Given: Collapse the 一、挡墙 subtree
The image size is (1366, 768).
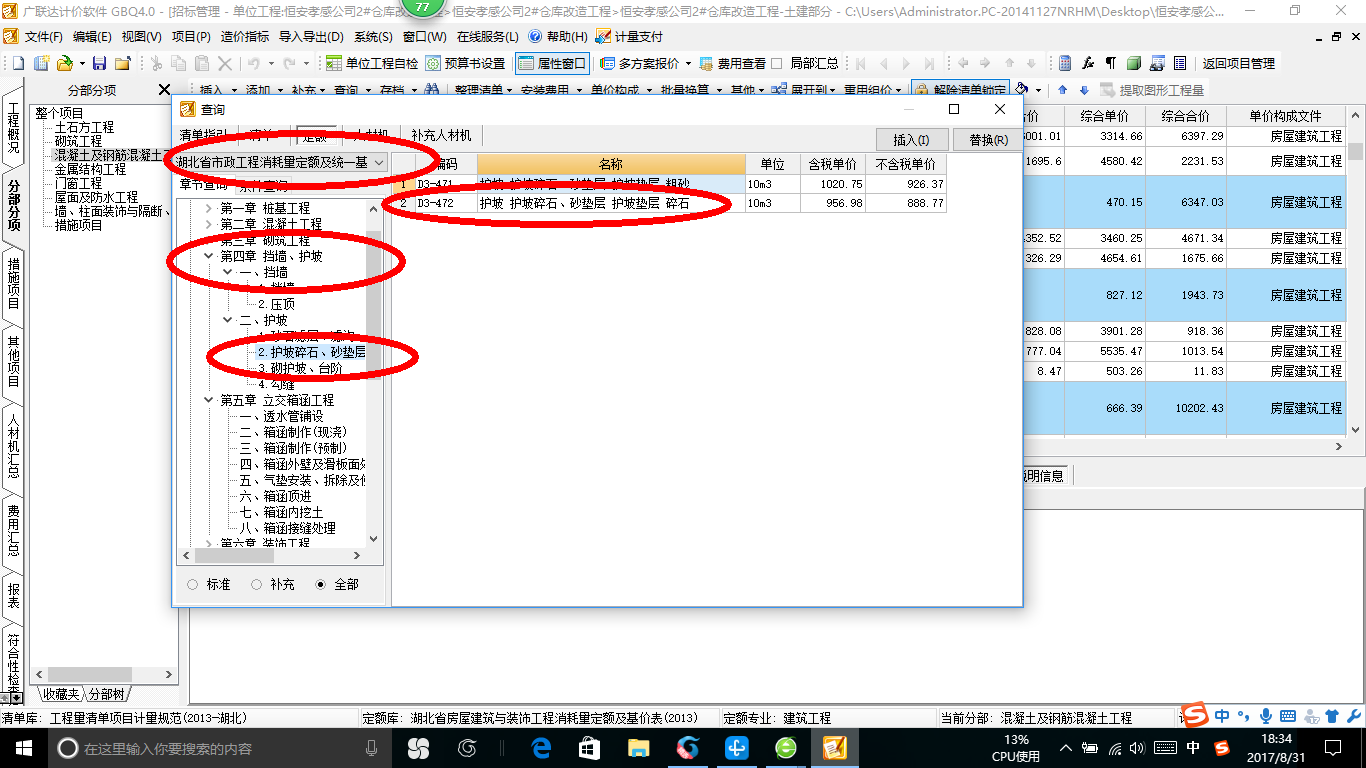Looking at the screenshot, I should (227, 272).
